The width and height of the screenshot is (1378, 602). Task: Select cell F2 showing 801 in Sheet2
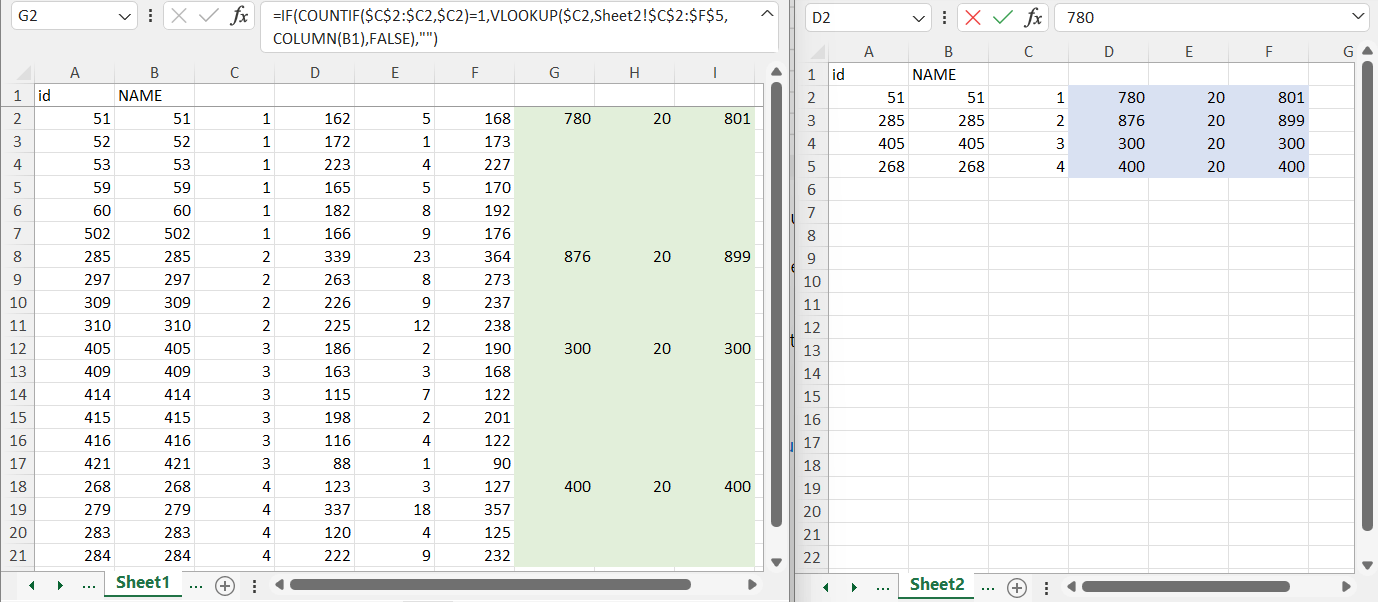point(1268,97)
